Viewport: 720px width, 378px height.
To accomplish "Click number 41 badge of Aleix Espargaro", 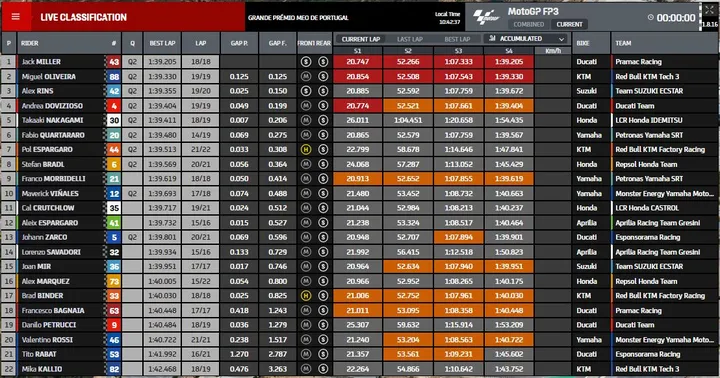I will click(114, 223).
